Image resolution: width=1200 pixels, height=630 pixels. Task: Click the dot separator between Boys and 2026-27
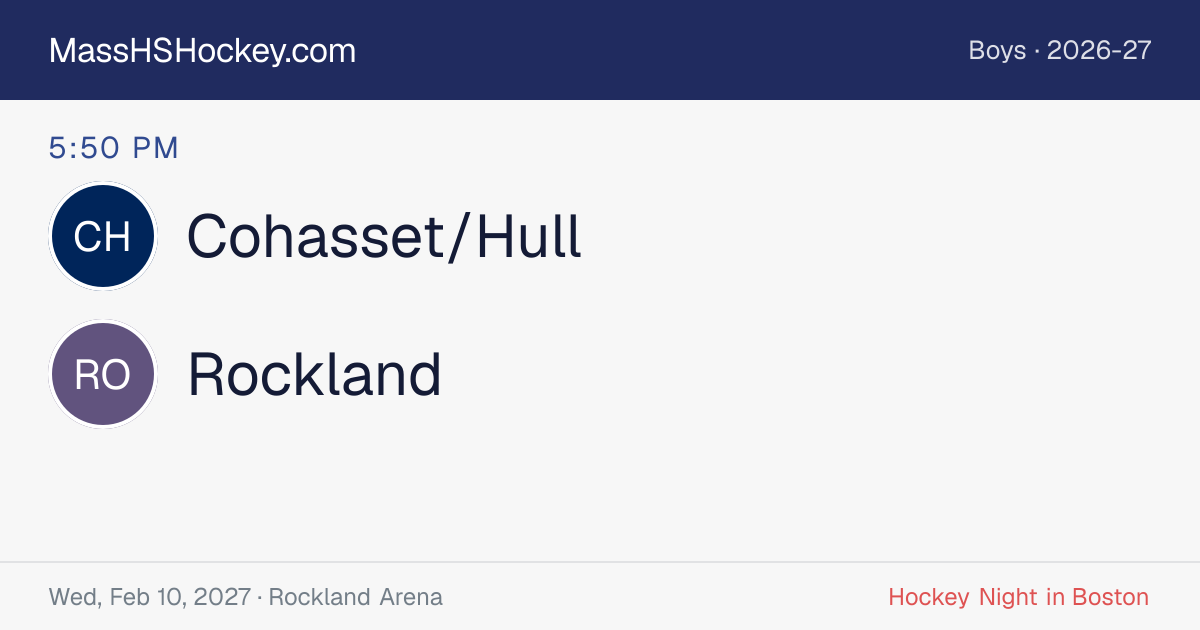pos(1036,51)
